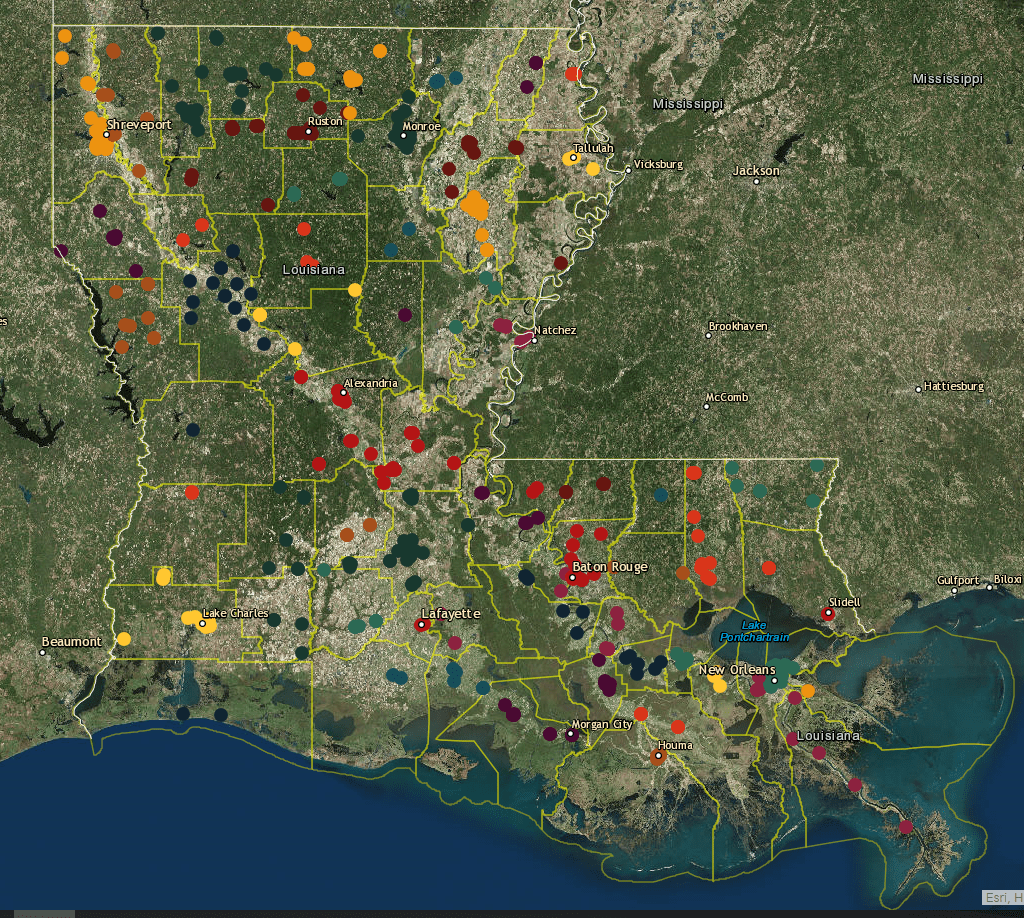Image resolution: width=1024 pixels, height=918 pixels.
Task: Click the Vicksburg city dot
Action: click(629, 170)
